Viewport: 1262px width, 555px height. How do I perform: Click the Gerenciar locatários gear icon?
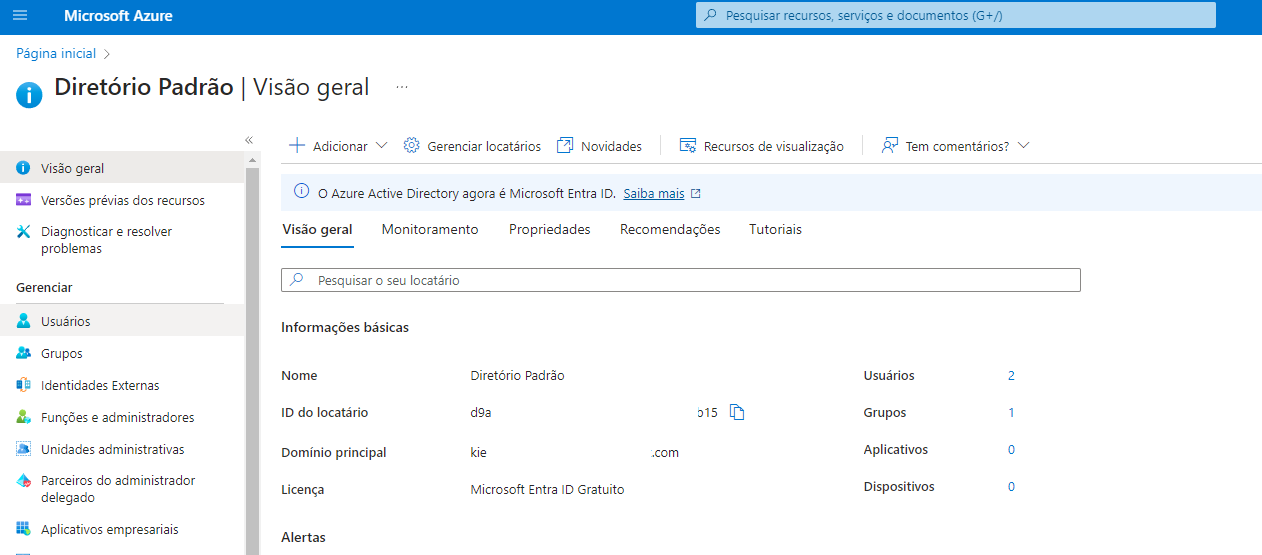[x=412, y=146]
